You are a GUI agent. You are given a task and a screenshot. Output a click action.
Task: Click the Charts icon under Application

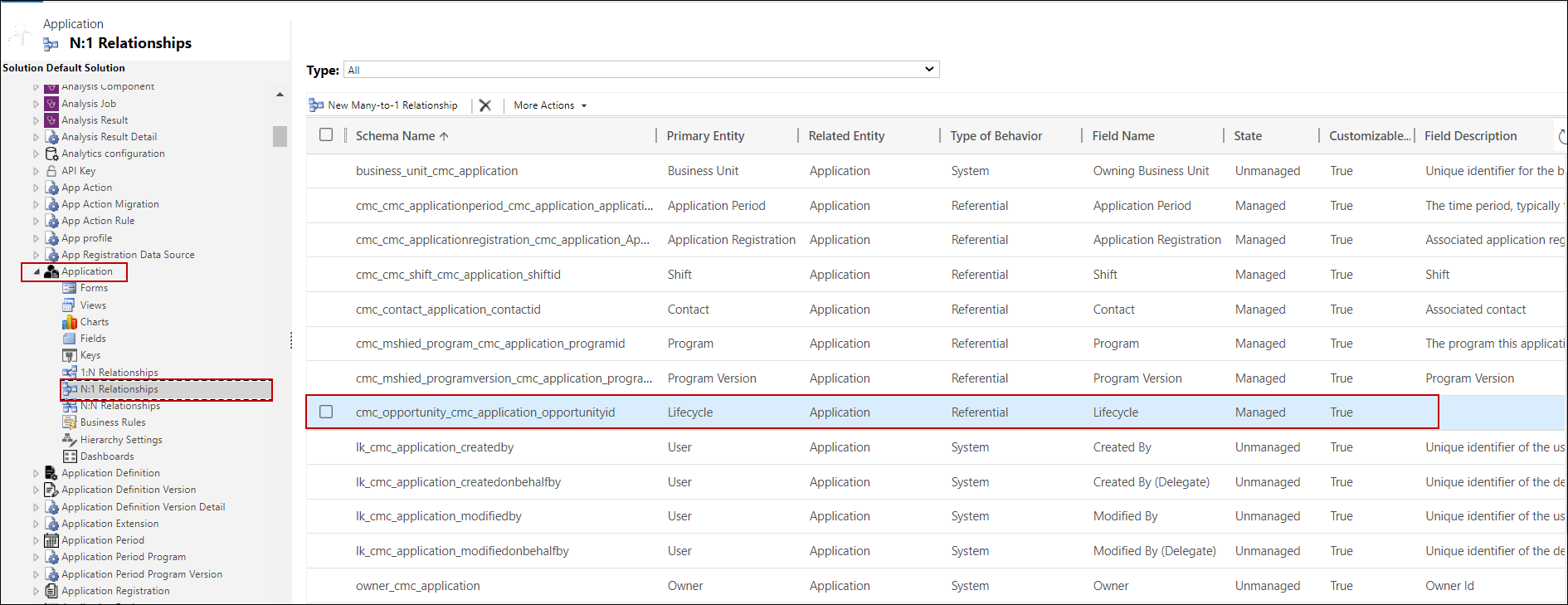[x=70, y=322]
